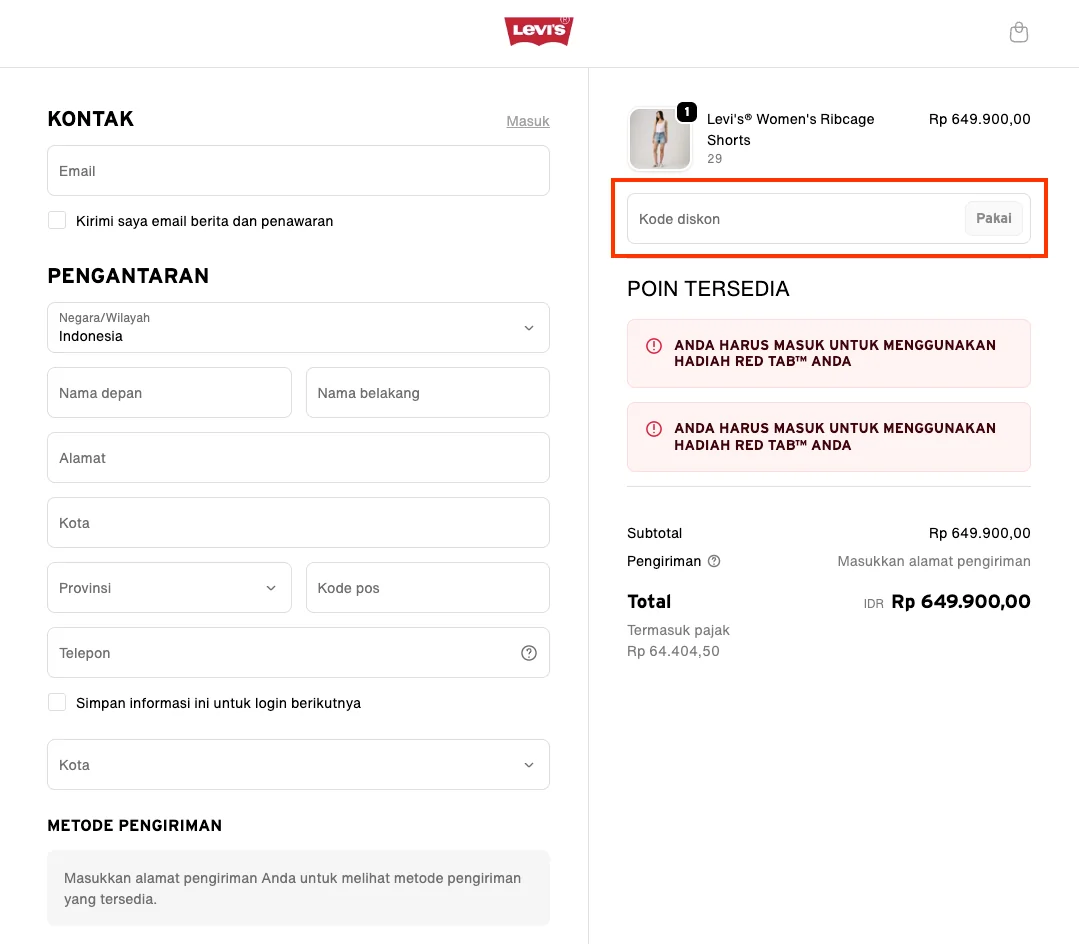Click the Pakai discount button
This screenshot has height=944, width=1079.
click(x=994, y=218)
